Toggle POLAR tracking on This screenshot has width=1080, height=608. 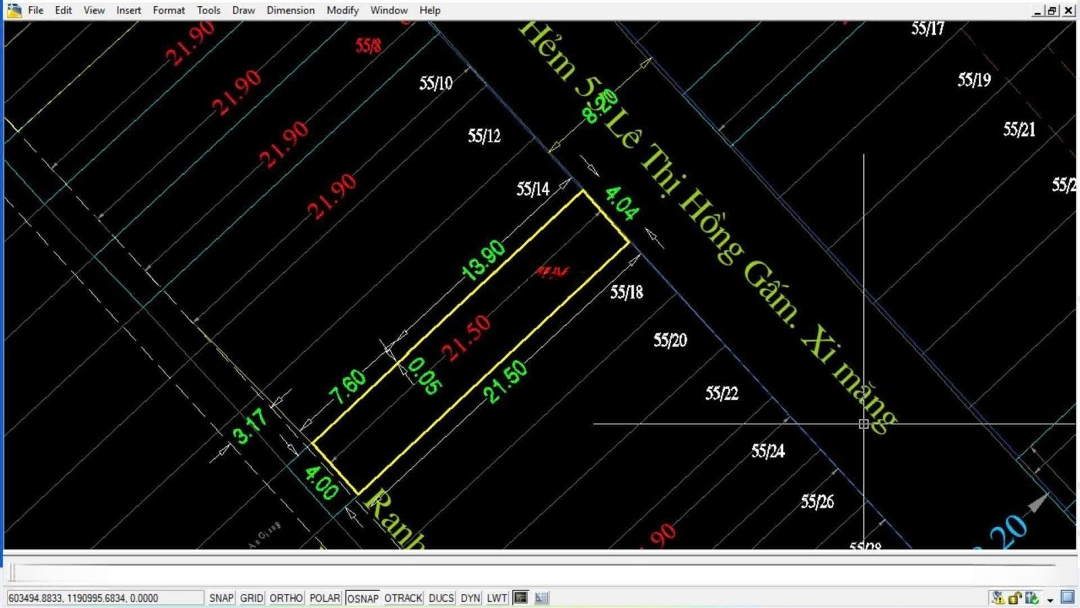click(x=325, y=598)
